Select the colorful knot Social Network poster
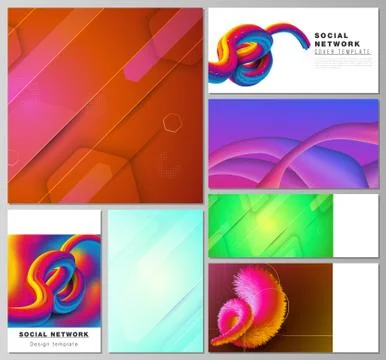 tap(54, 281)
